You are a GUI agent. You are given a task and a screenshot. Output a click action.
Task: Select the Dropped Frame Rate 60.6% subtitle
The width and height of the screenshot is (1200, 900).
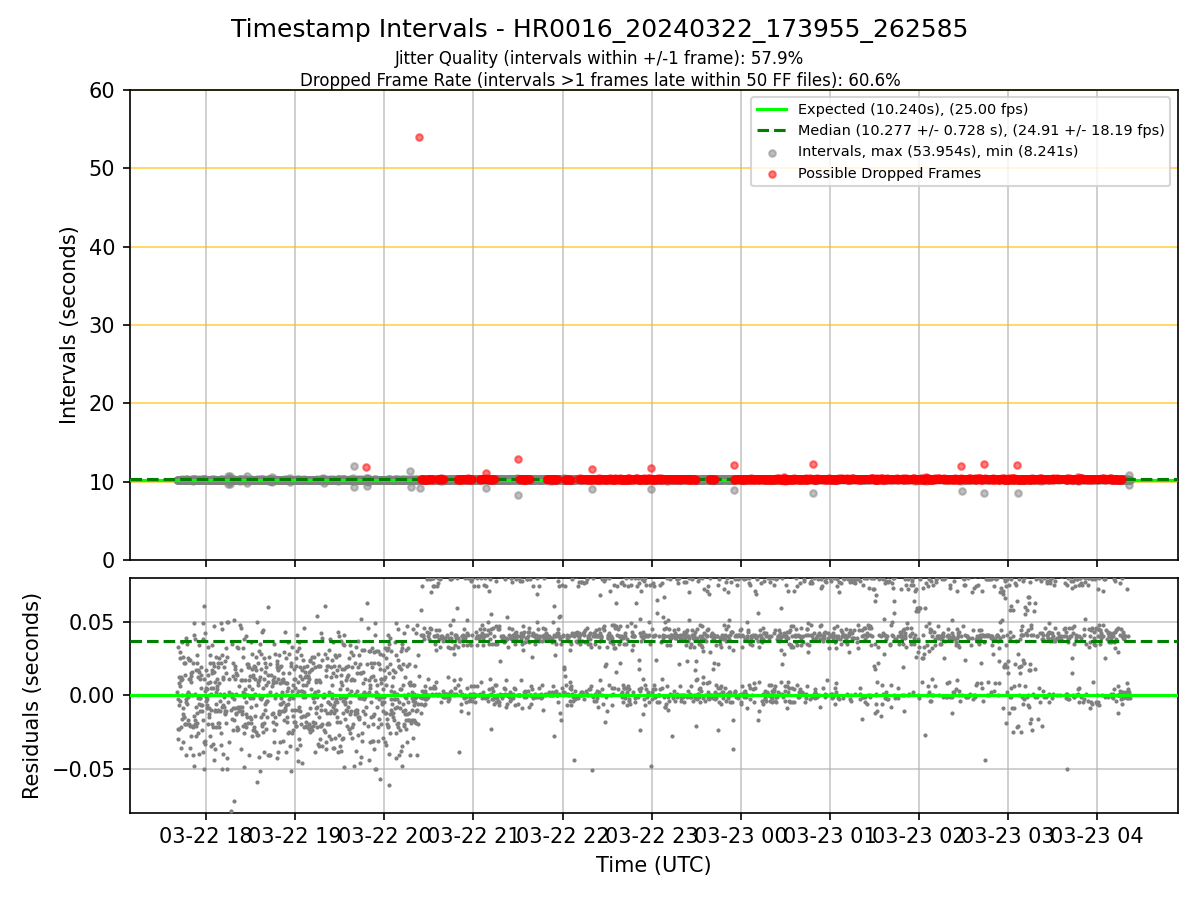pos(600,80)
